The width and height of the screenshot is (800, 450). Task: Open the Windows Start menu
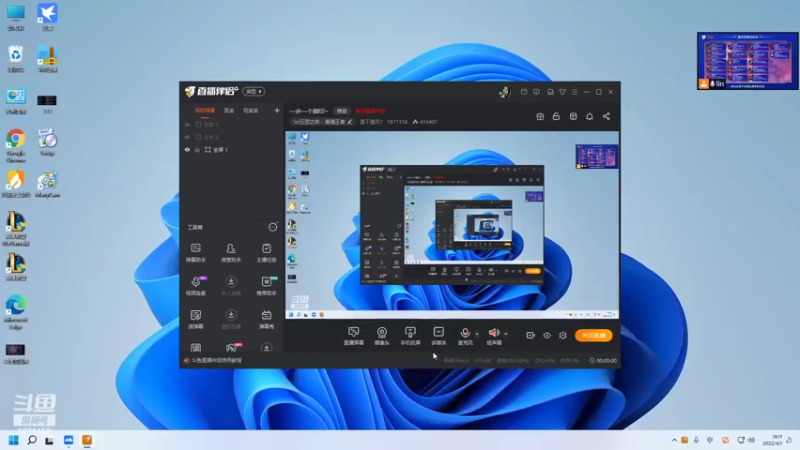[13, 440]
